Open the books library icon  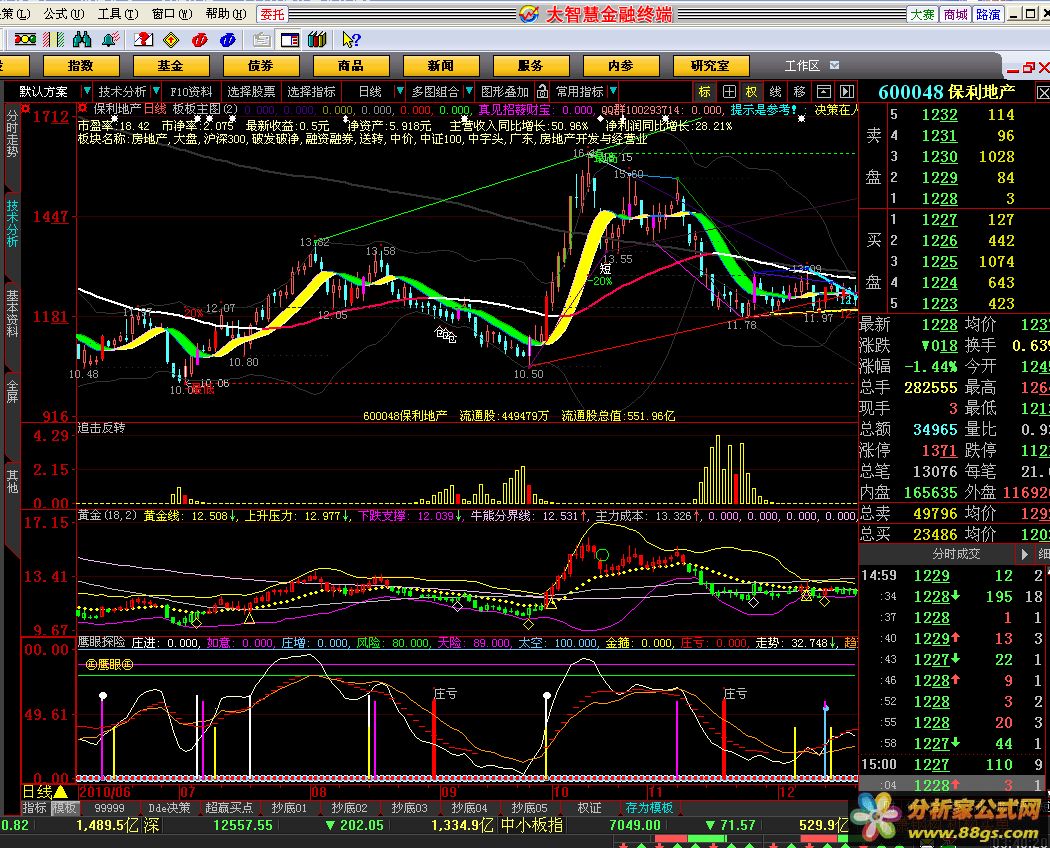(317, 40)
